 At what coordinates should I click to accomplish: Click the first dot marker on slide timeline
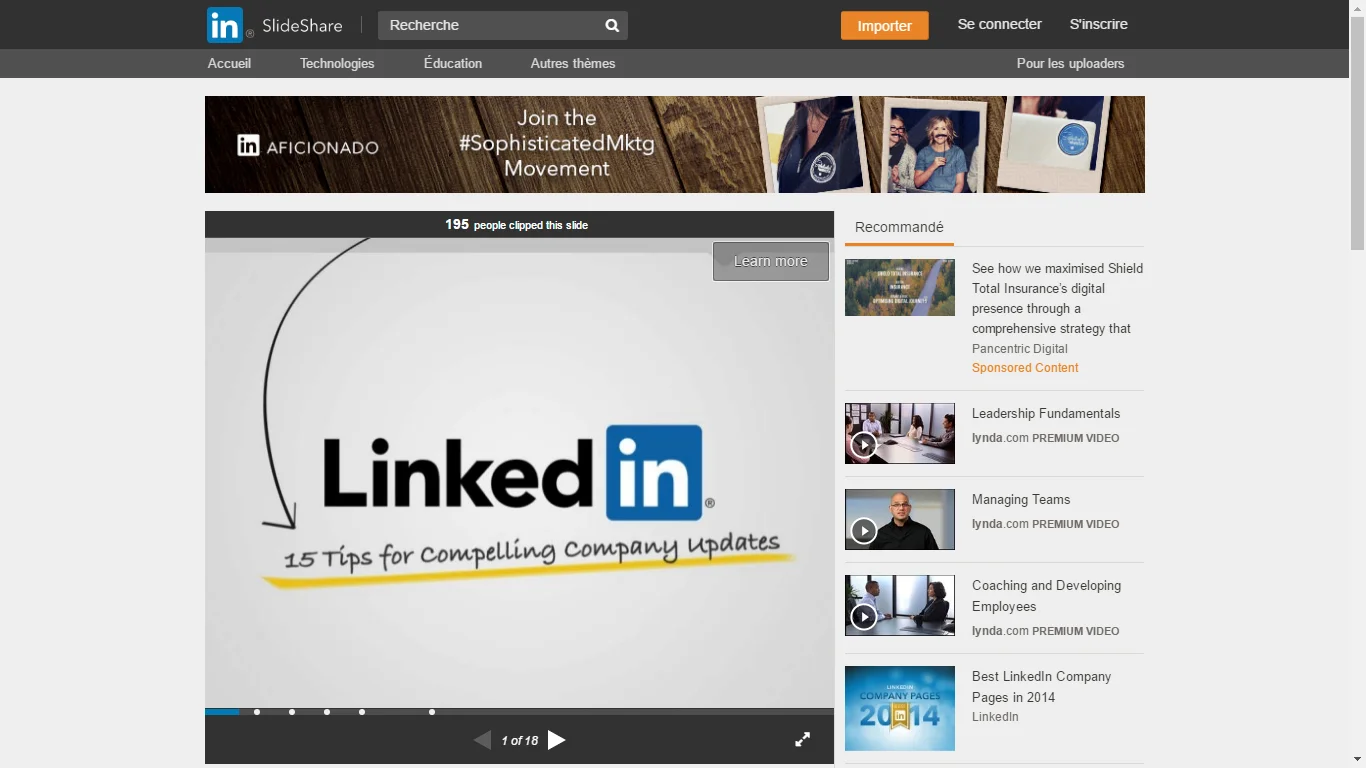coord(257,712)
